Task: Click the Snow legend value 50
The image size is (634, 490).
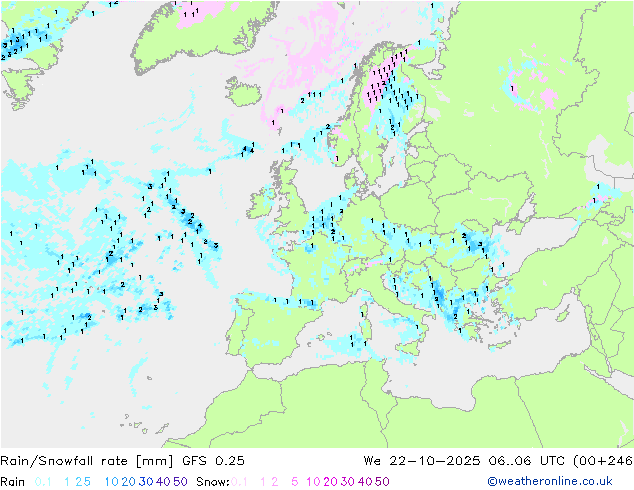Action: [382, 482]
